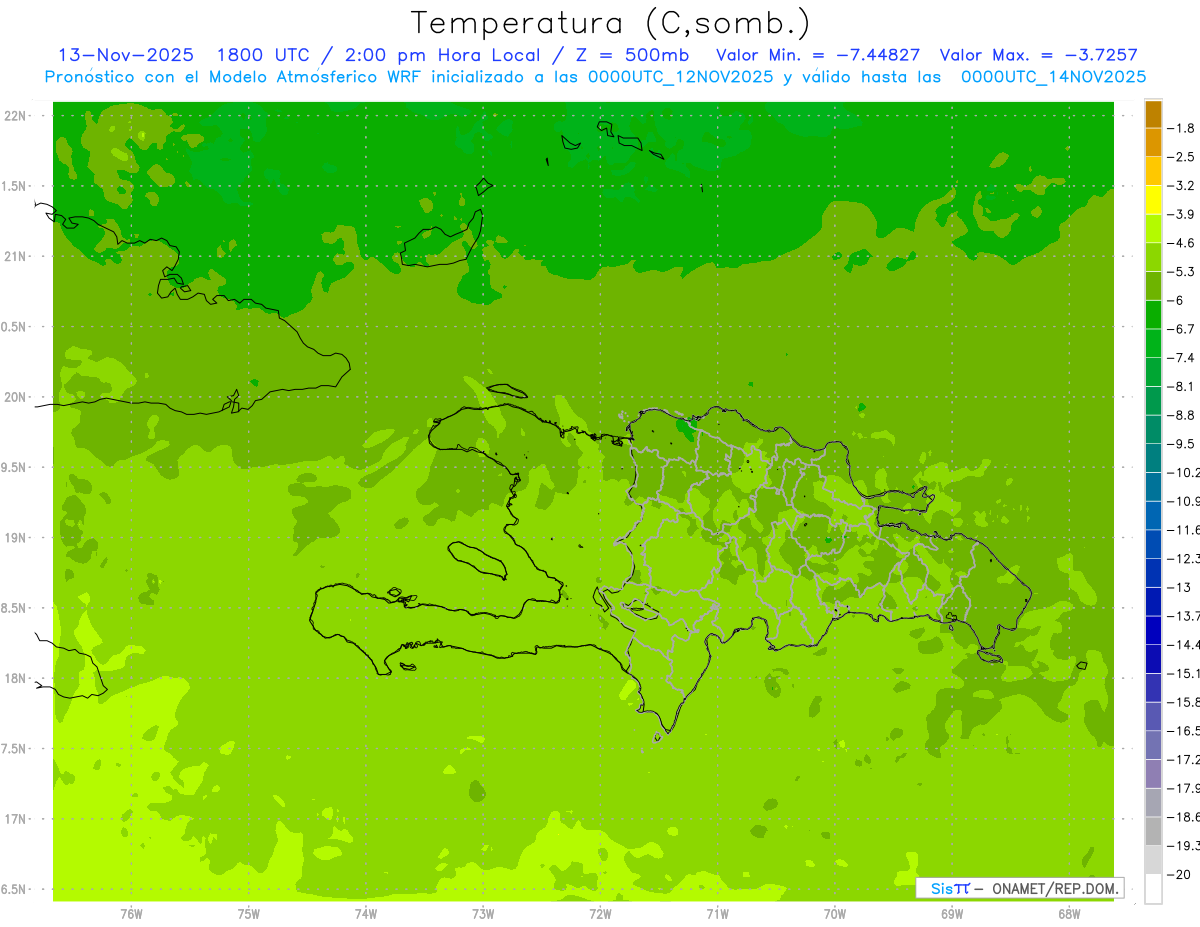Click "0000UTC_14NOV2025" in the forecast line
Image resolution: width=1200 pixels, height=927 pixels.
(x=1053, y=77)
